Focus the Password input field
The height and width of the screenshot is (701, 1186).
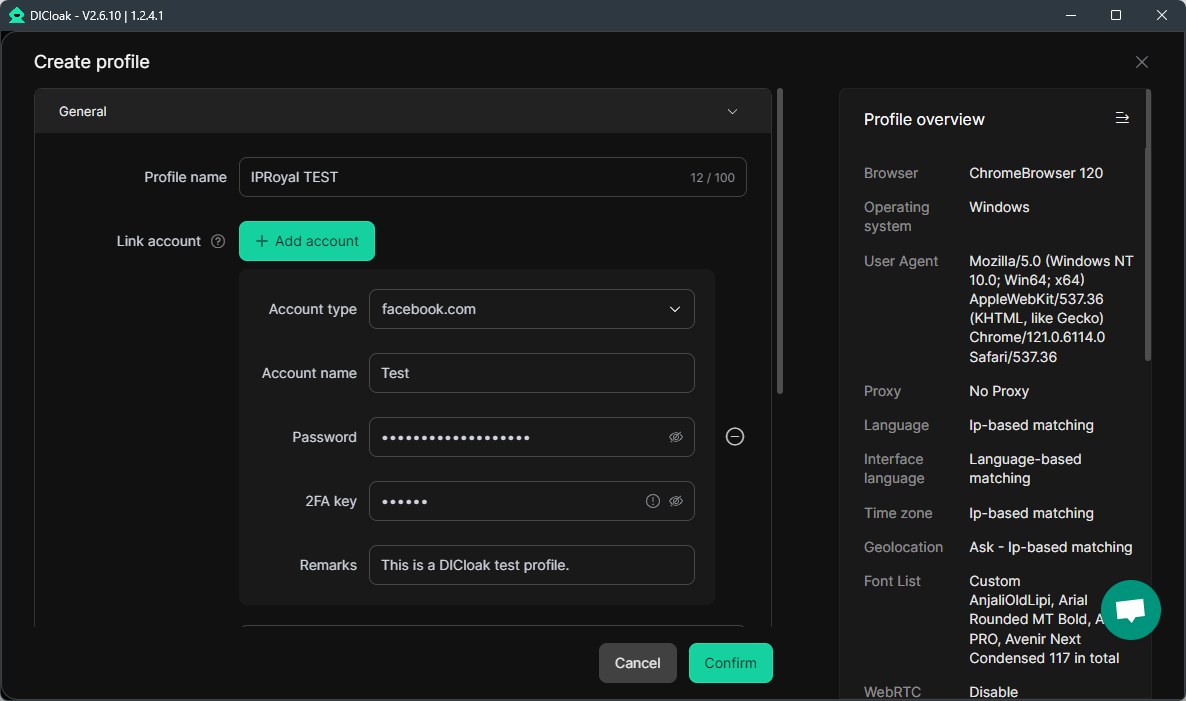point(532,437)
